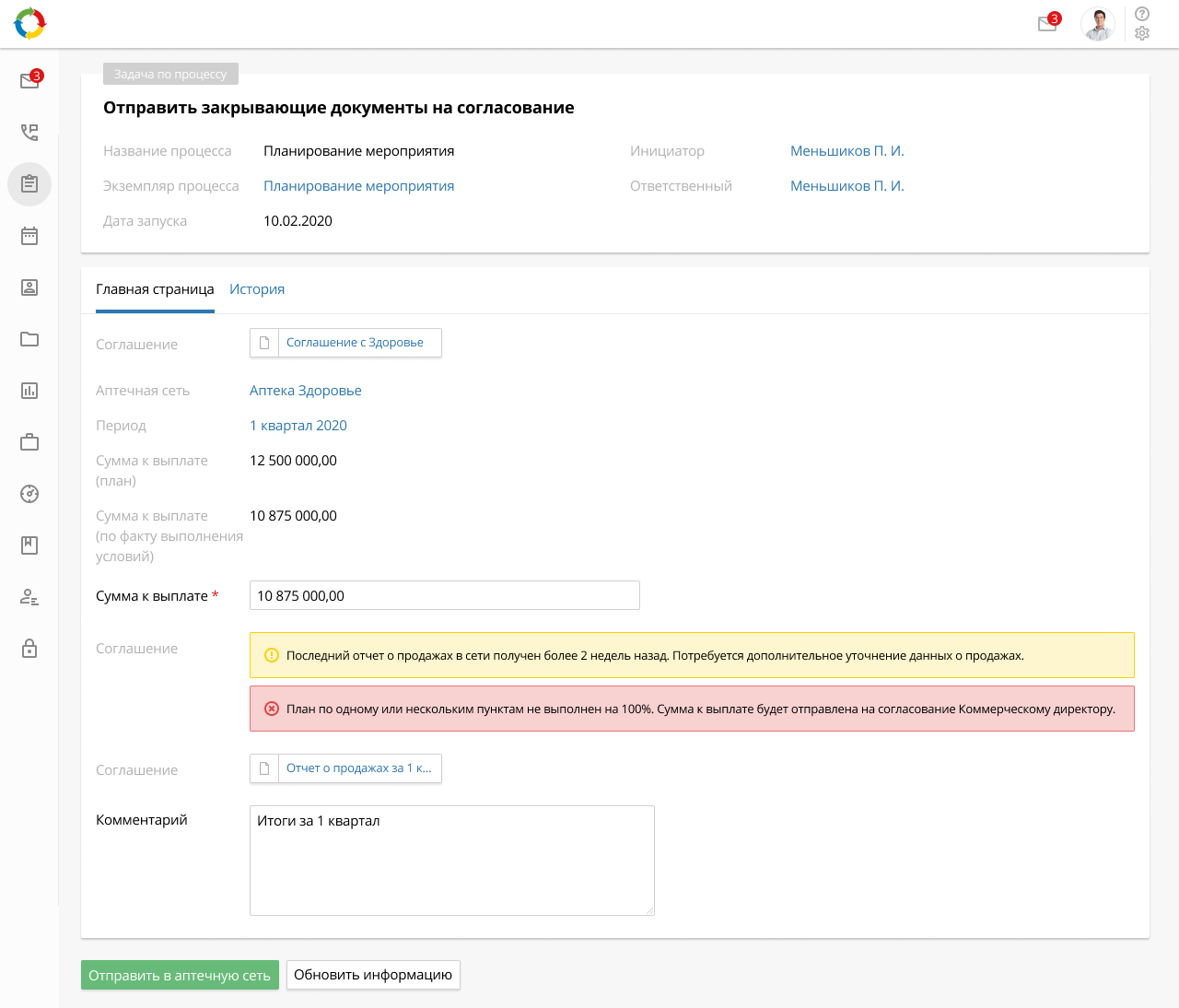Image resolution: width=1179 pixels, height=1008 pixels.
Task: Open the messages icon in sidebar
Action: (x=29, y=80)
